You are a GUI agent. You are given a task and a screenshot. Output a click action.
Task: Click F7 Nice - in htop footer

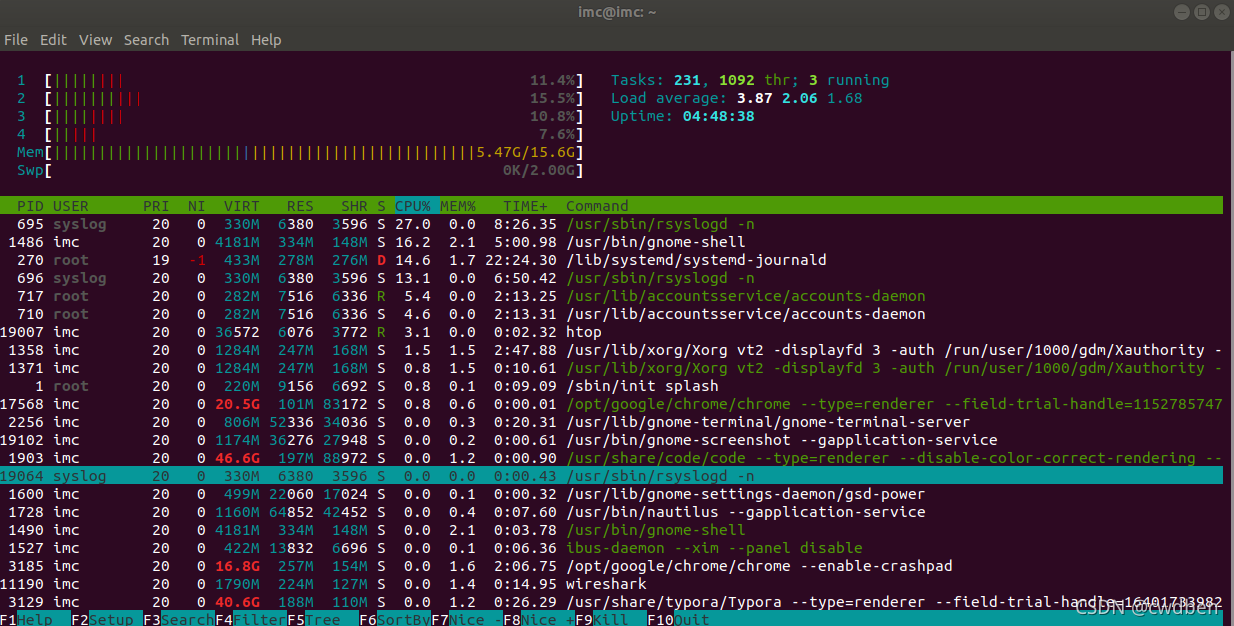click(x=467, y=619)
